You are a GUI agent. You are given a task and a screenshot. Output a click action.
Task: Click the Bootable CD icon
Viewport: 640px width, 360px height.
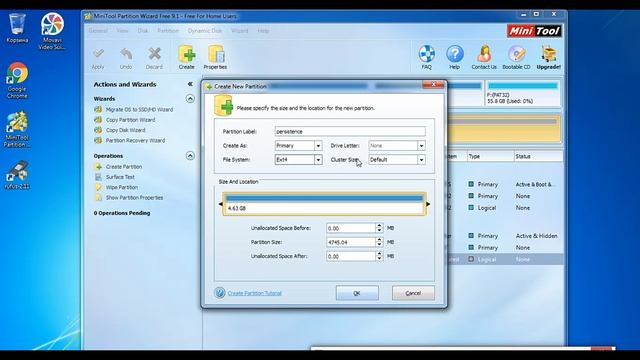pos(516,57)
